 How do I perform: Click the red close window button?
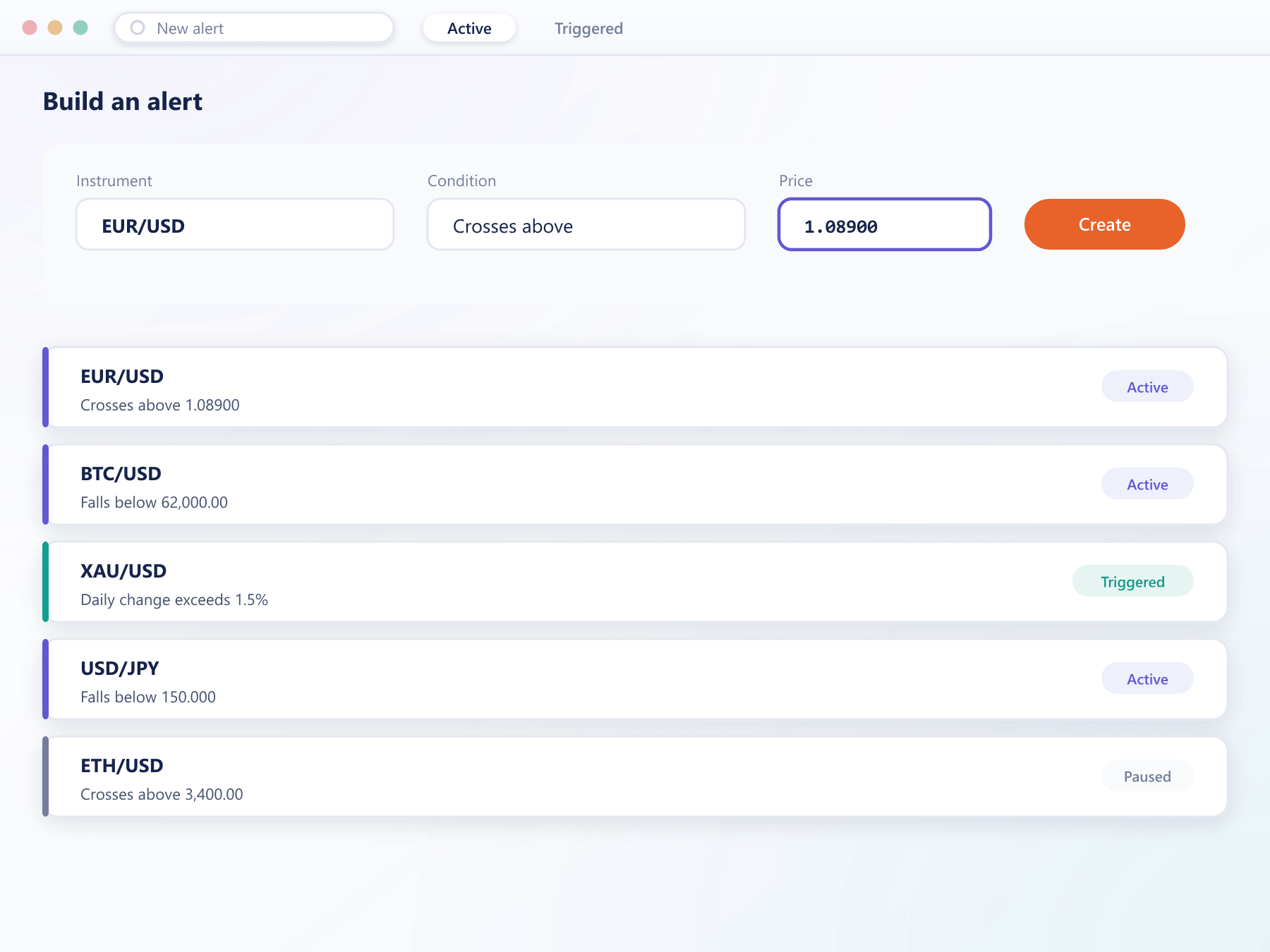[x=30, y=28]
